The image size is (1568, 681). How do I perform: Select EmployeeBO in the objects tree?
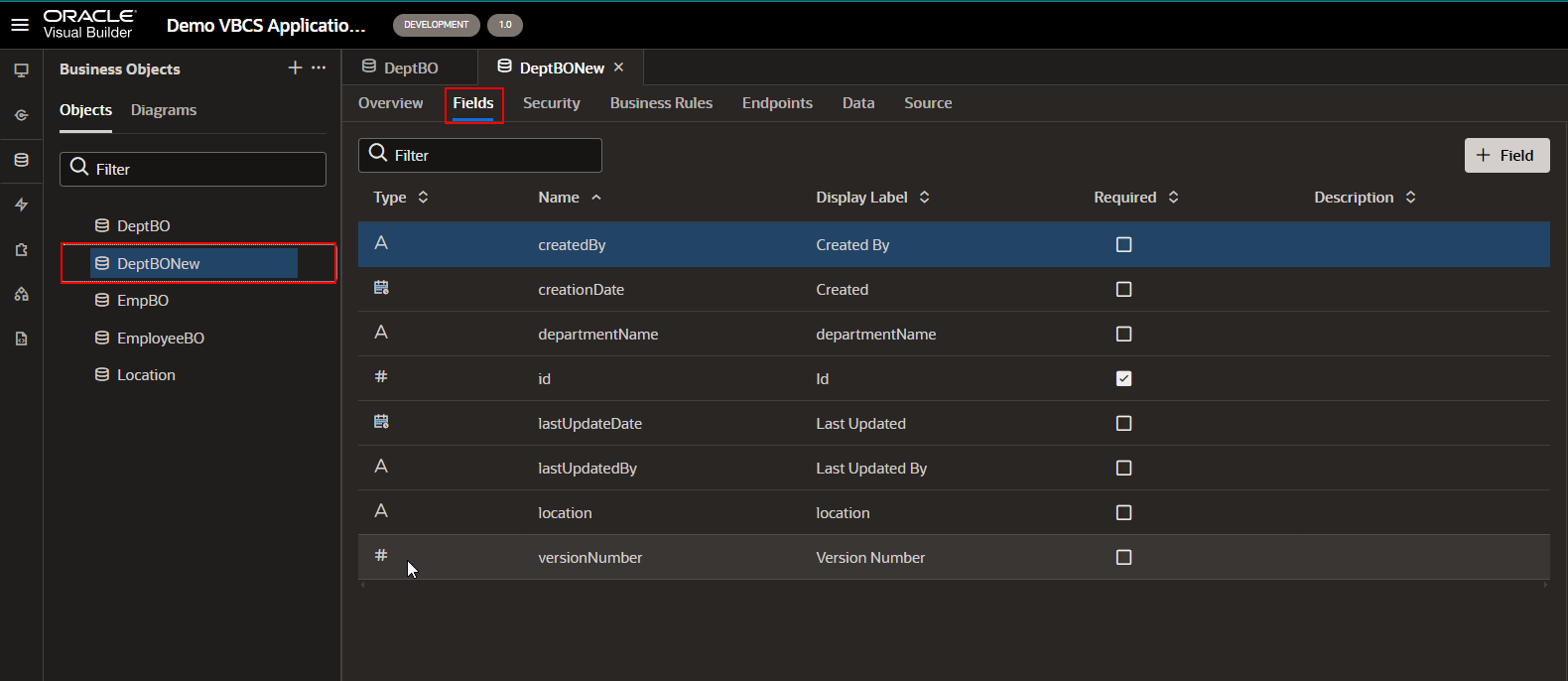point(160,339)
